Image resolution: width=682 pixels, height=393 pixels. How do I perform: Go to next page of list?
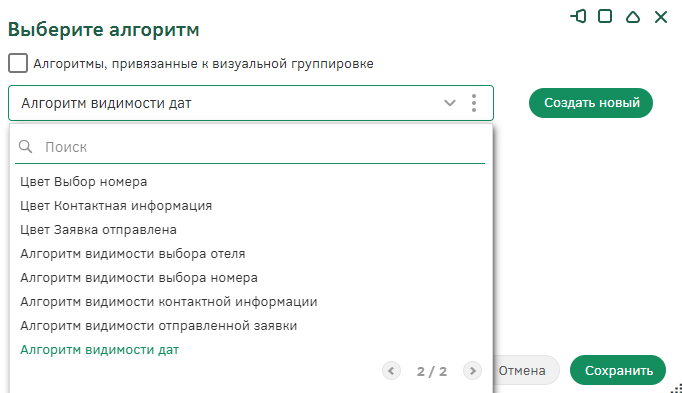tap(472, 371)
